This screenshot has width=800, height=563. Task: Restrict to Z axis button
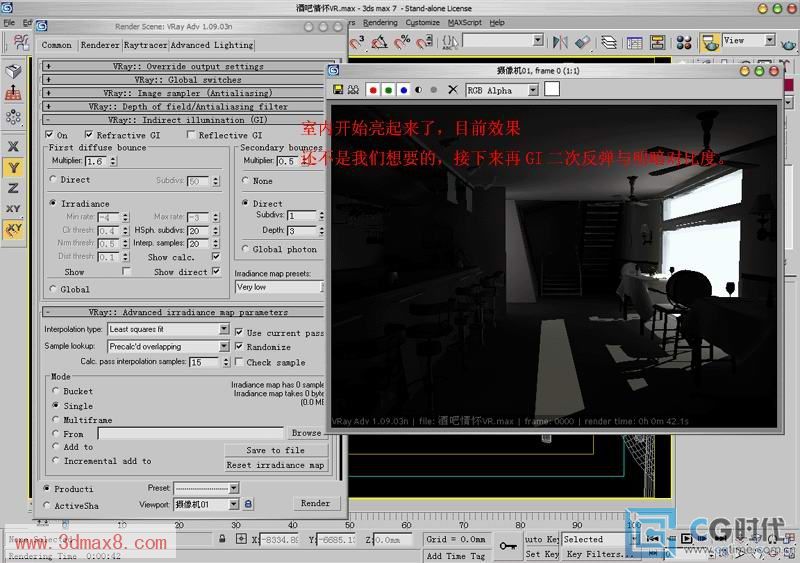14,188
